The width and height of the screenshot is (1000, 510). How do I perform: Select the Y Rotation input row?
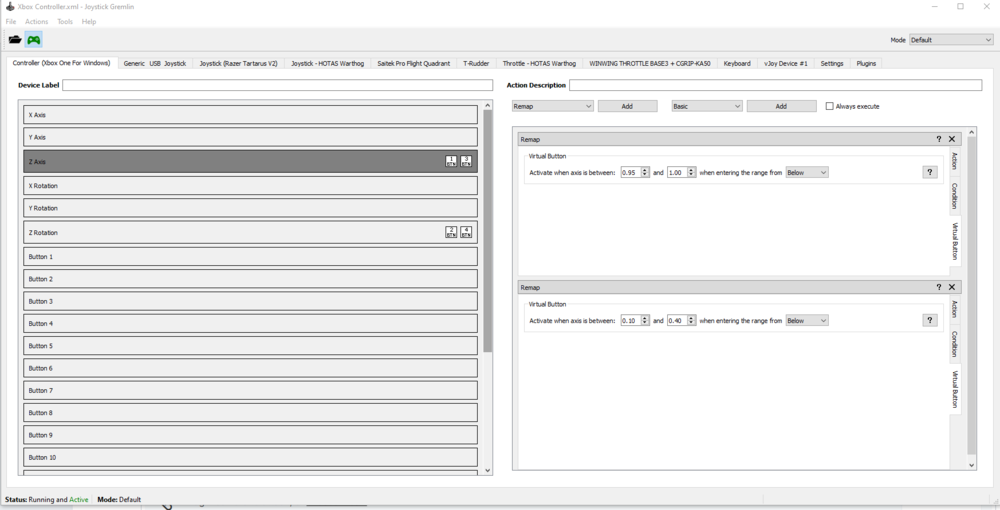(251, 208)
